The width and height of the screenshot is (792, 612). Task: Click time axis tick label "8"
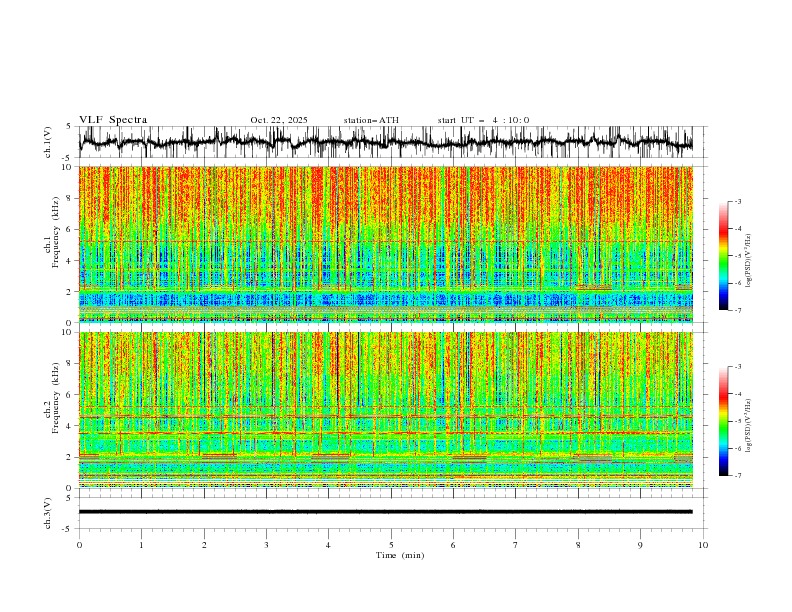pos(578,545)
